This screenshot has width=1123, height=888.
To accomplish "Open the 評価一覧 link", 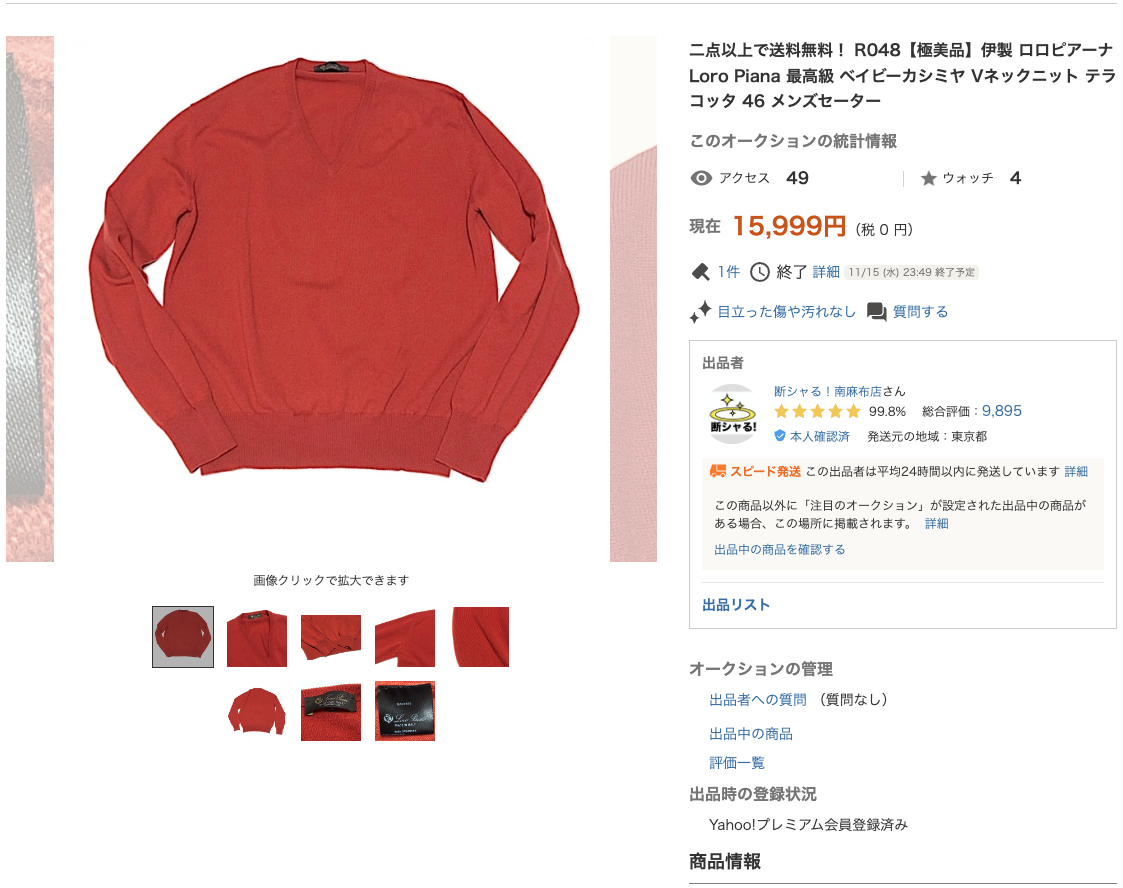I will (x=737, y=763).
